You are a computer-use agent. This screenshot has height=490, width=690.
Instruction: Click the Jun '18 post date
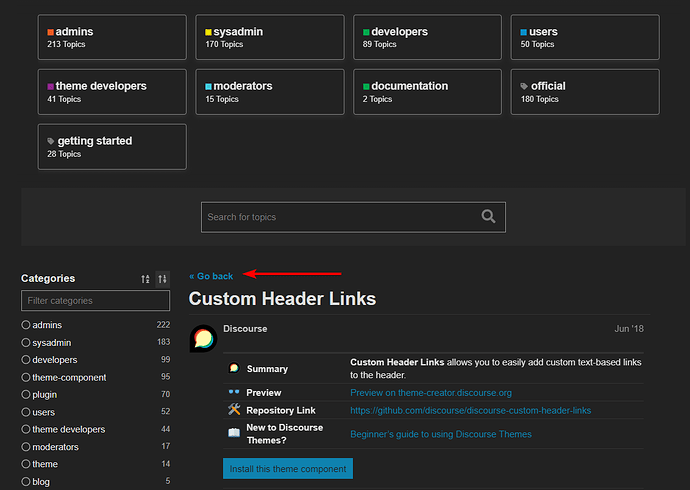tap(629, 329)
